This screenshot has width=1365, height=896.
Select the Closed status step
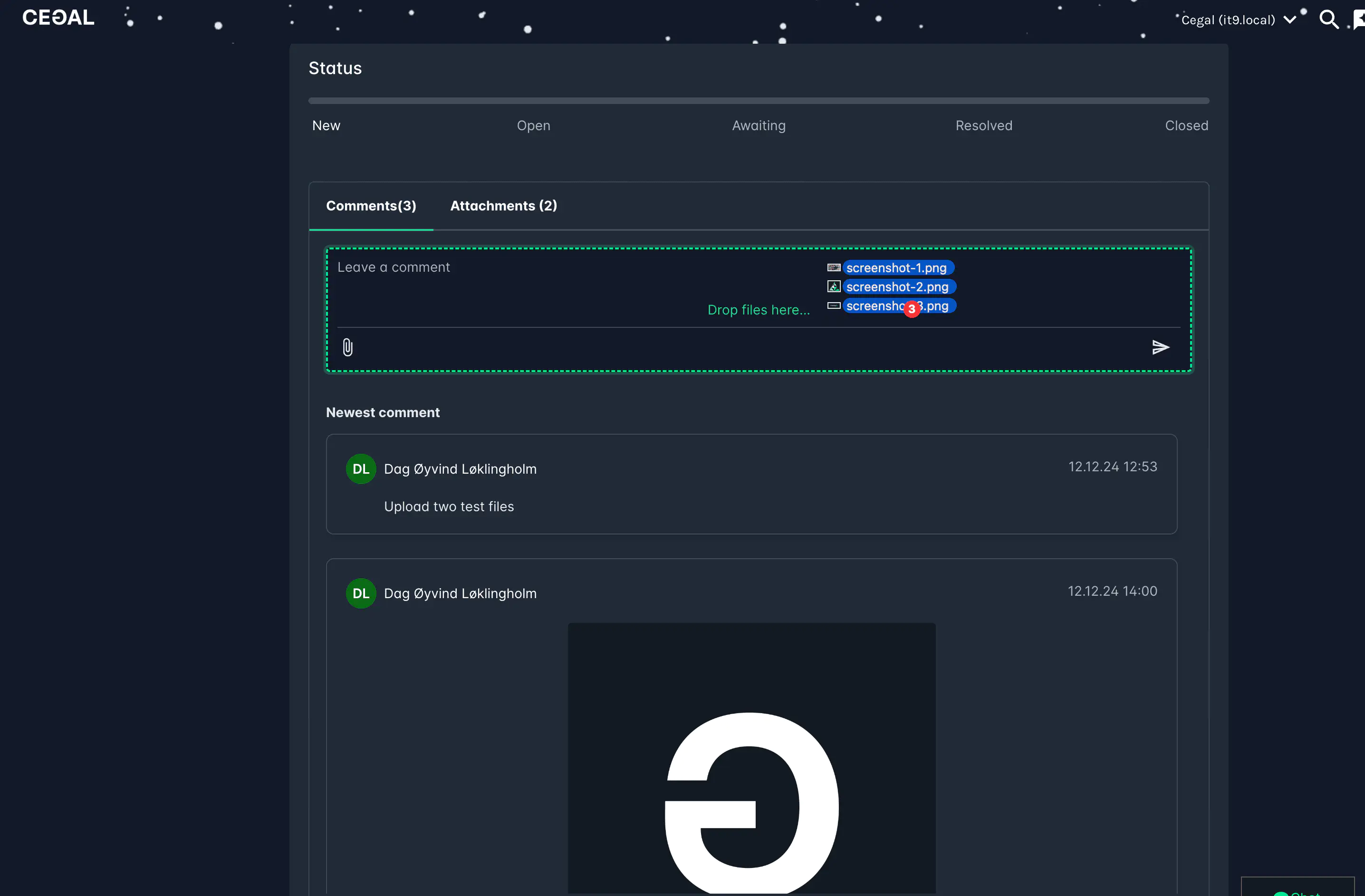coord(1186,125)
